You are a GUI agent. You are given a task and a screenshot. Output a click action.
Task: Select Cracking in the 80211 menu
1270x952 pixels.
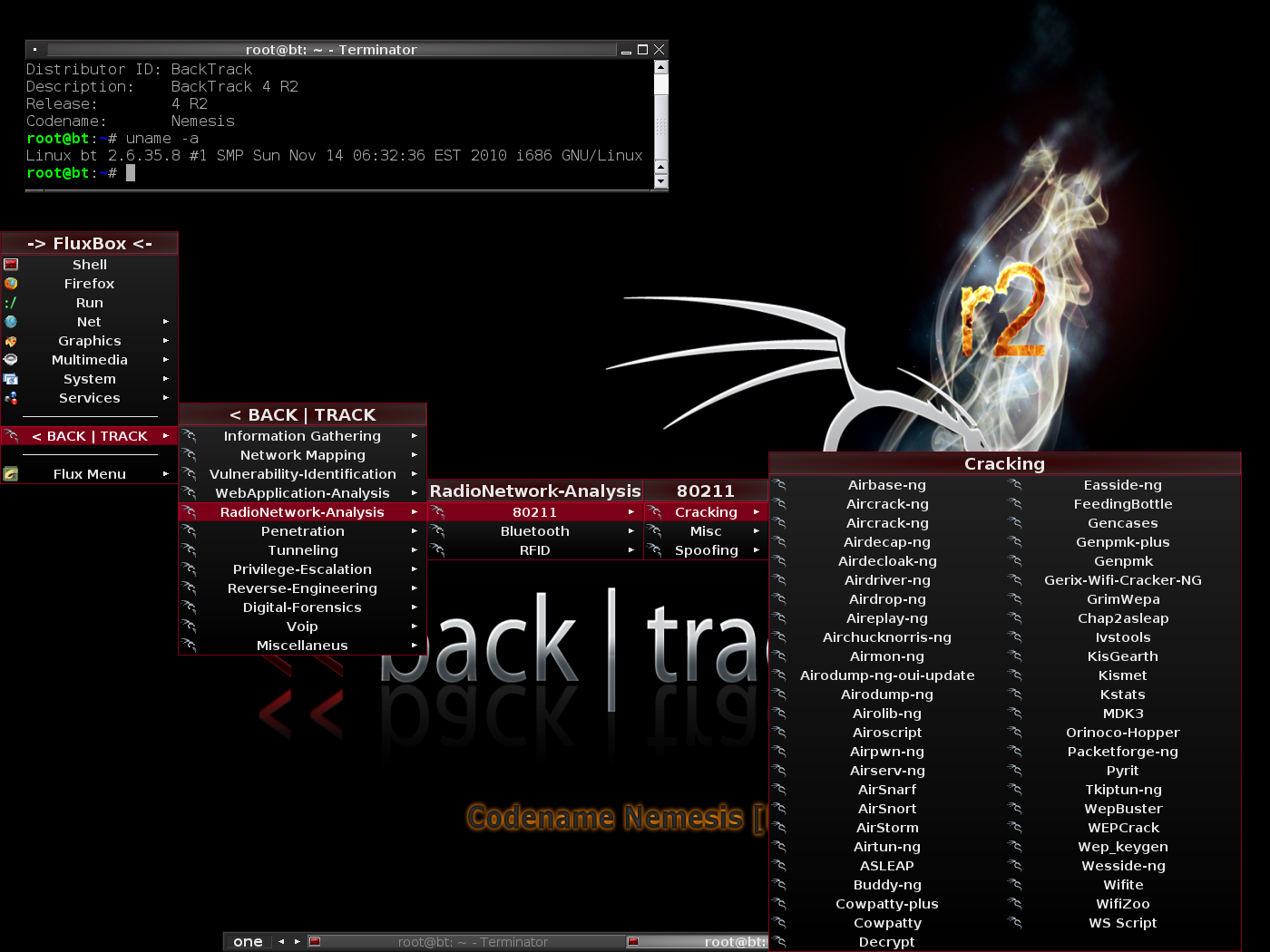[x=706, y=511]
